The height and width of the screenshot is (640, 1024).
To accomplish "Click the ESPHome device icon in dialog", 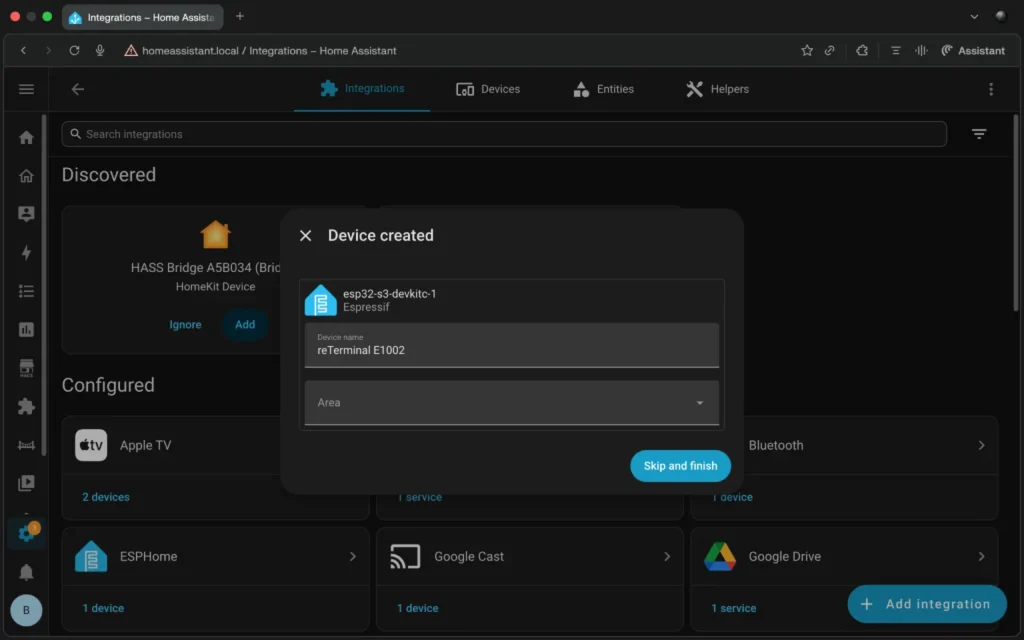I will pos(321,300).
